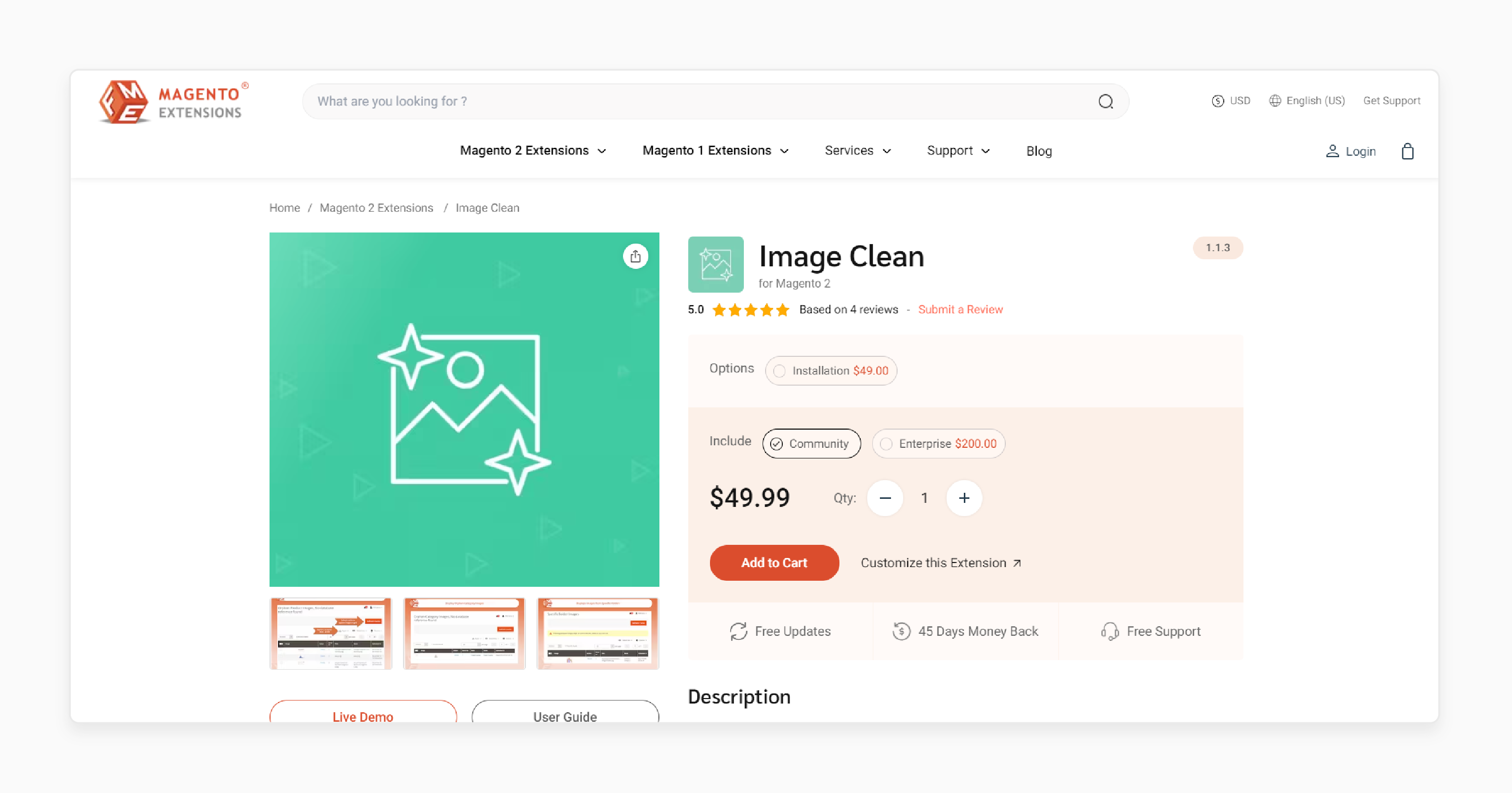The height and width of the screenshot is (793, 1512).
Task: Decrease quantity with the minus button
Action: tap(884, 498)
